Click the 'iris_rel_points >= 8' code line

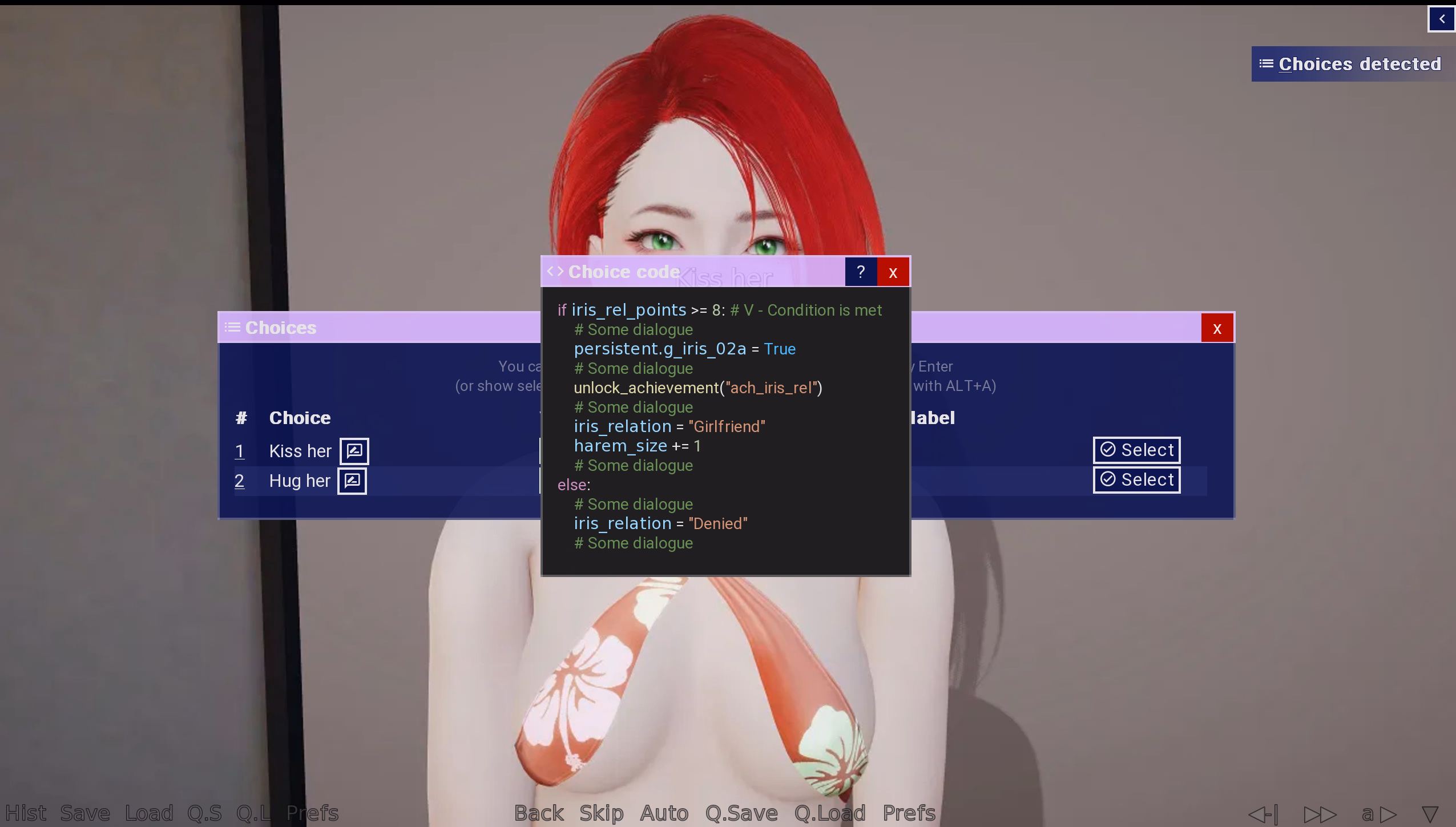(x=719, y=310)
